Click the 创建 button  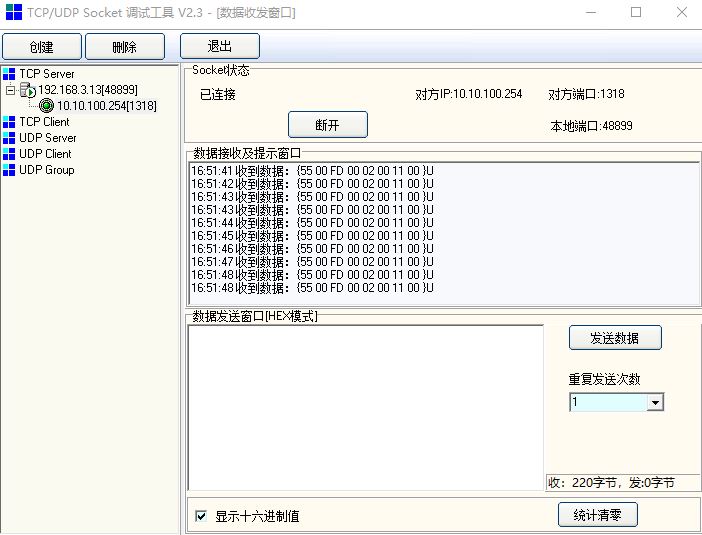42,47
